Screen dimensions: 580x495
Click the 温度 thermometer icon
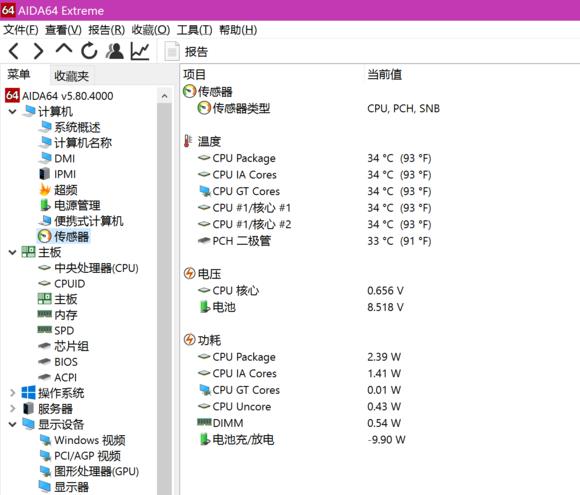click(188, 141)
